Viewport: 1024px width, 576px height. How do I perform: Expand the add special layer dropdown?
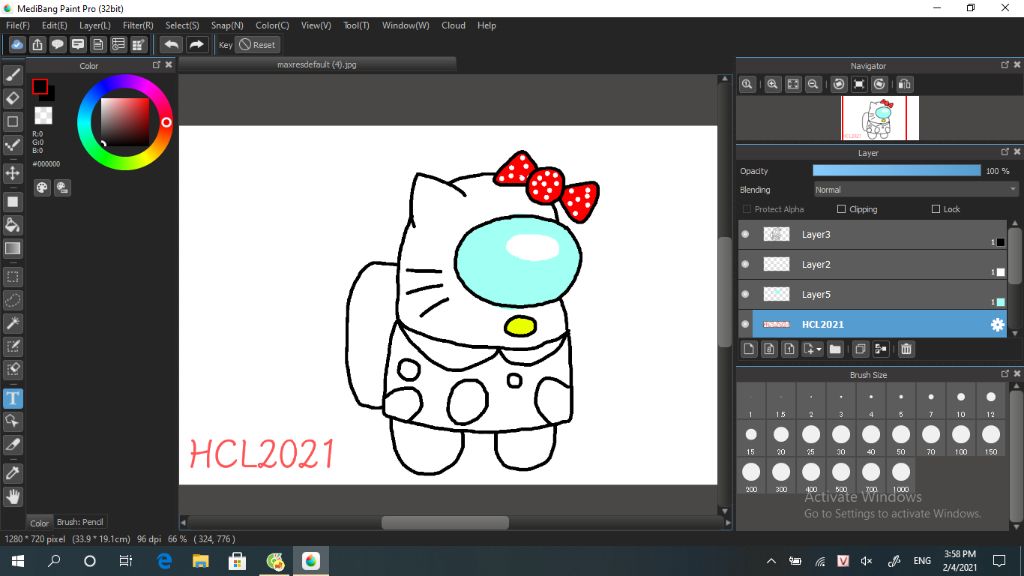pos(813,349)
